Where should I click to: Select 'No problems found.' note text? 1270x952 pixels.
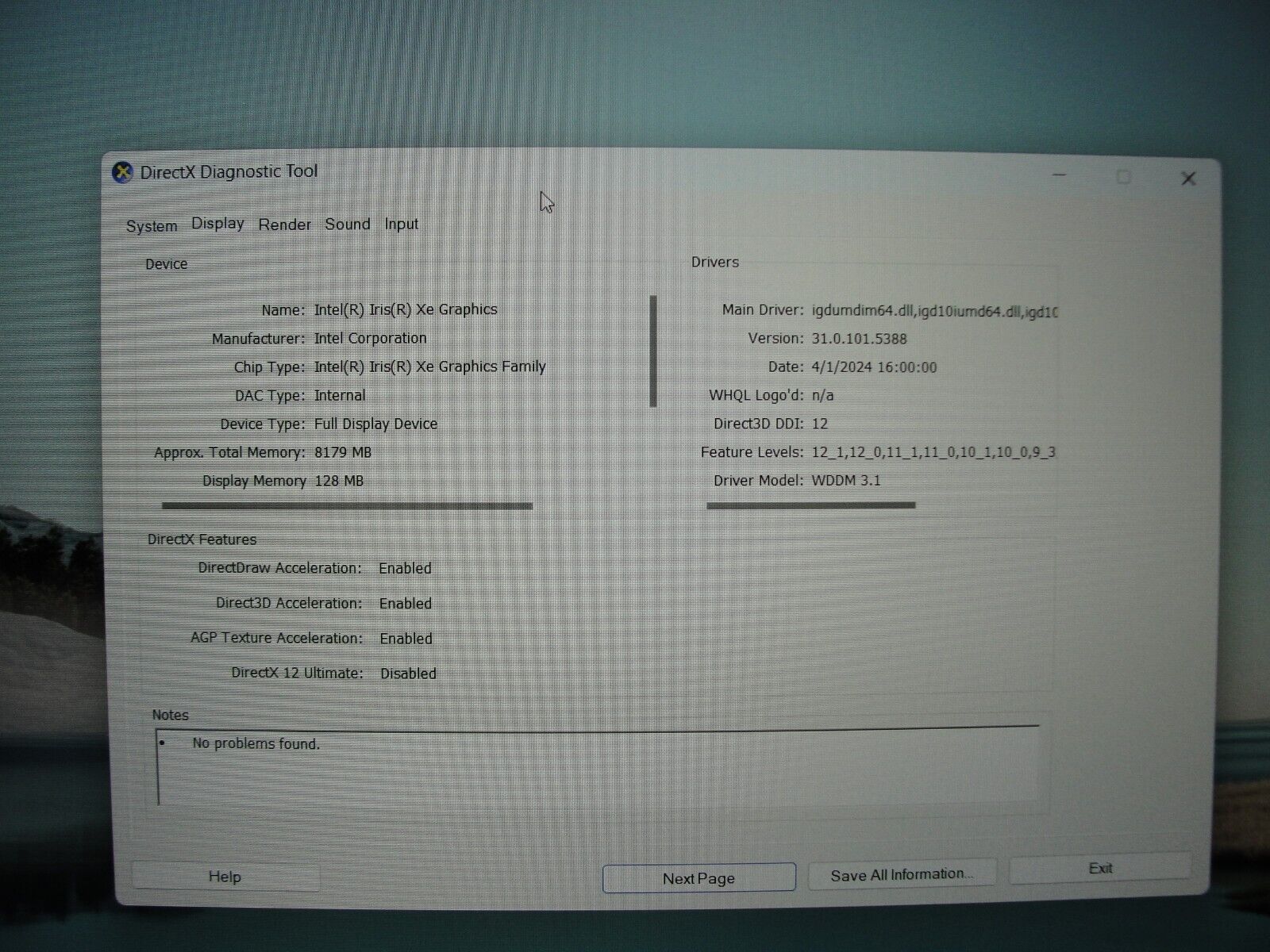pos(256,744)
